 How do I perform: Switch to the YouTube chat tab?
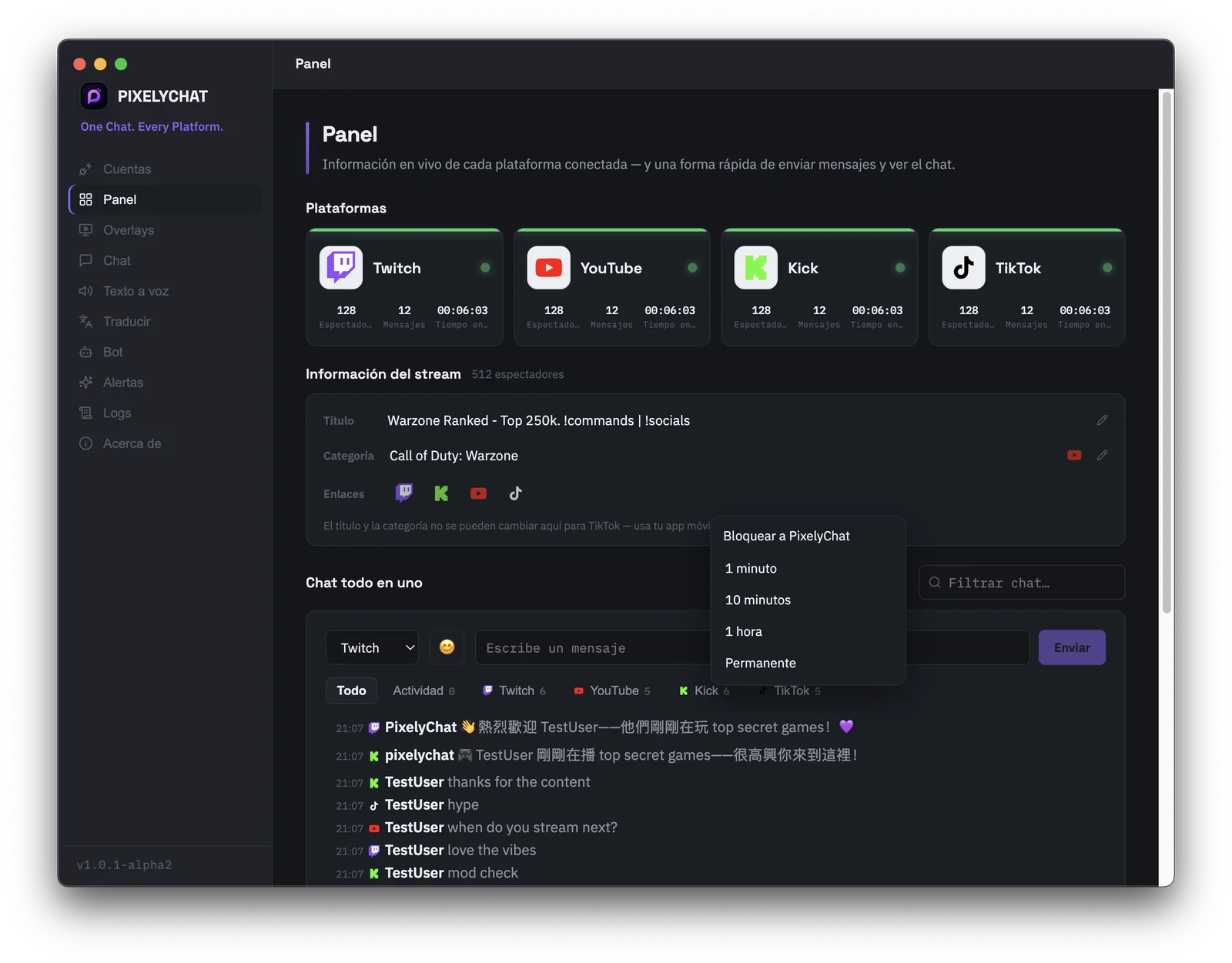pyautogui.click(x=613, y=691)
